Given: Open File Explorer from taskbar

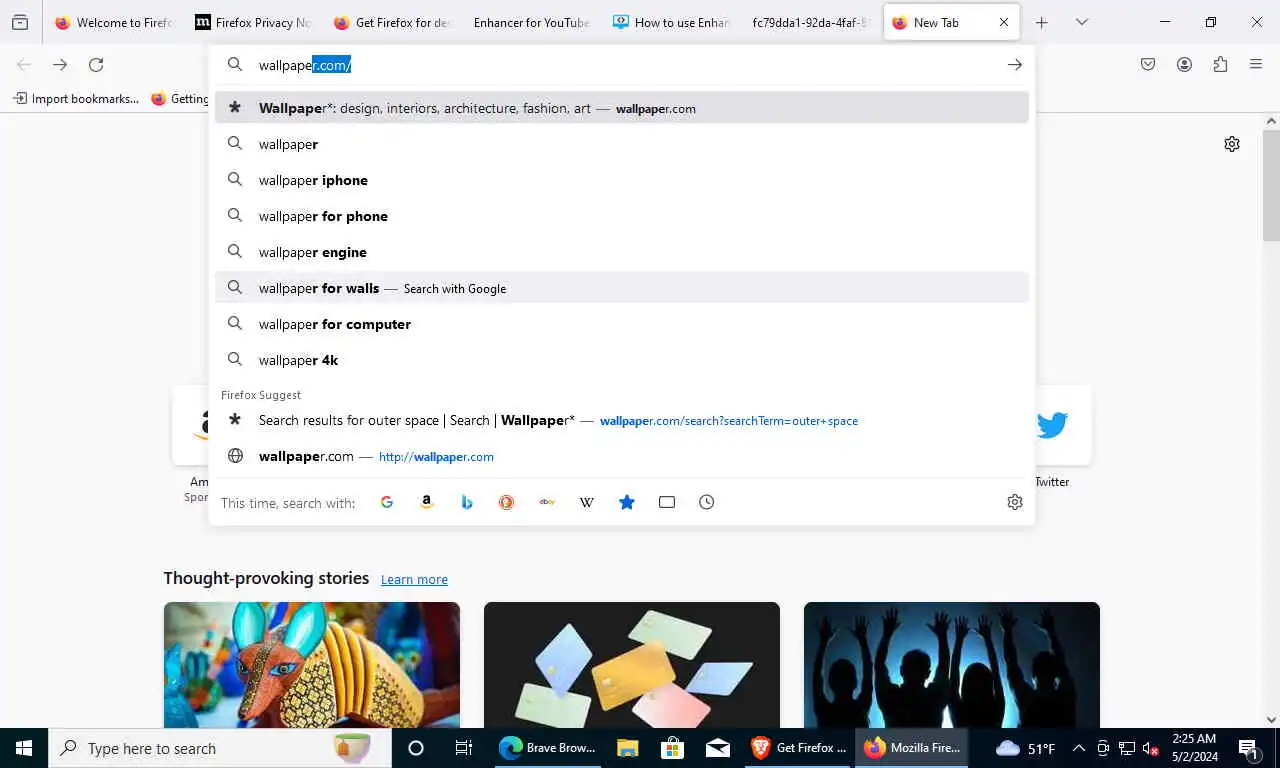Looking at the screenshot, I should pos(627,748).
